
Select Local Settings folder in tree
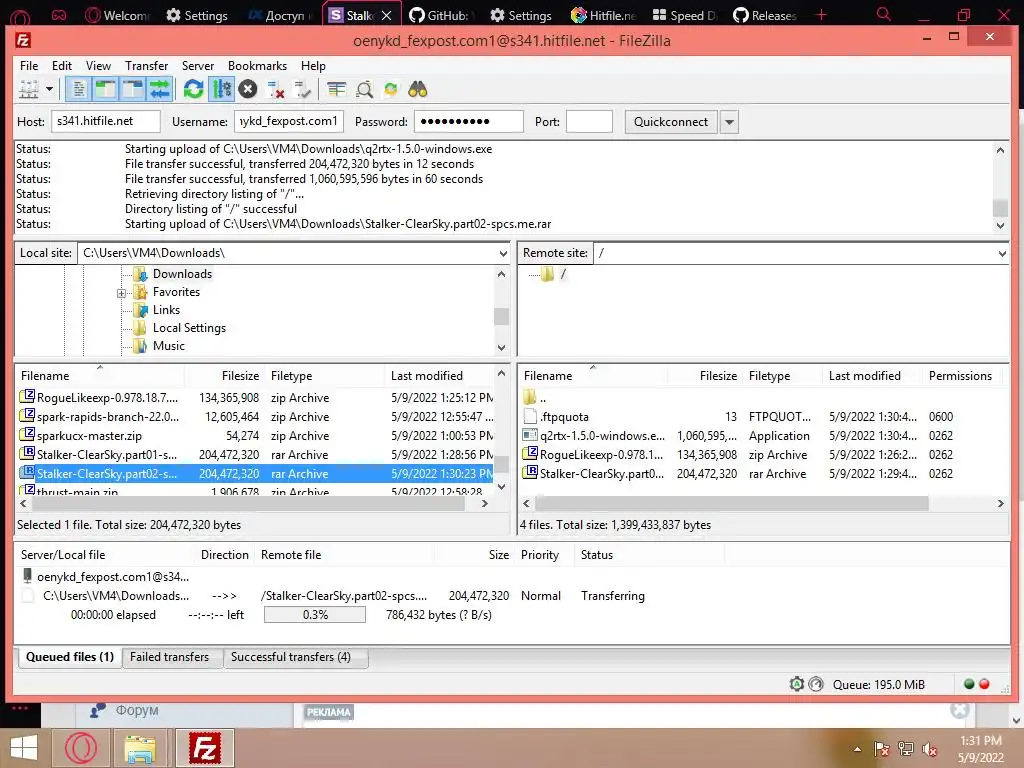[x=189, y=328]
